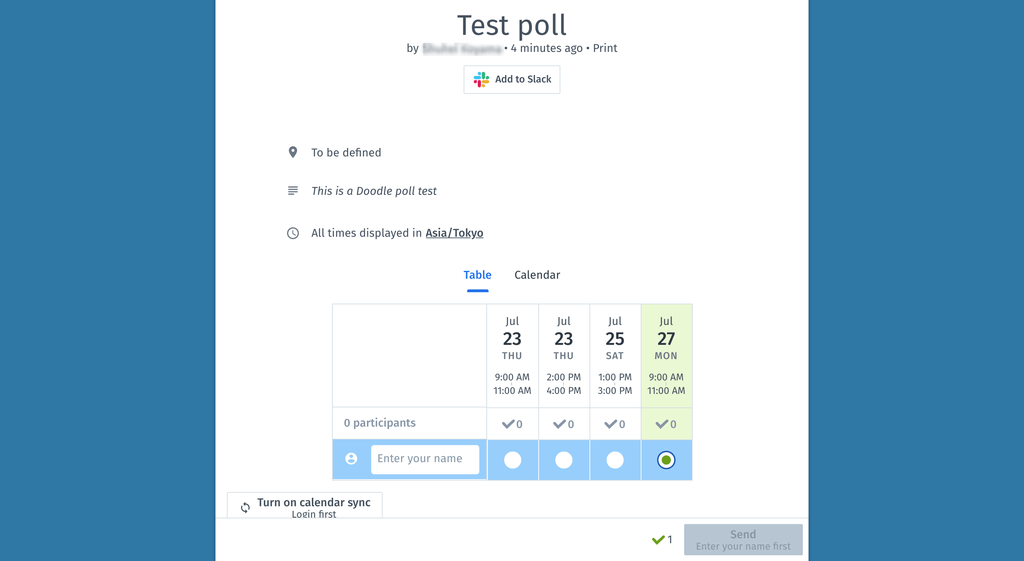1024x561 pixels.
Task: Select the Jul 23 2:00 PM option
Action: (x=564, y=460)
